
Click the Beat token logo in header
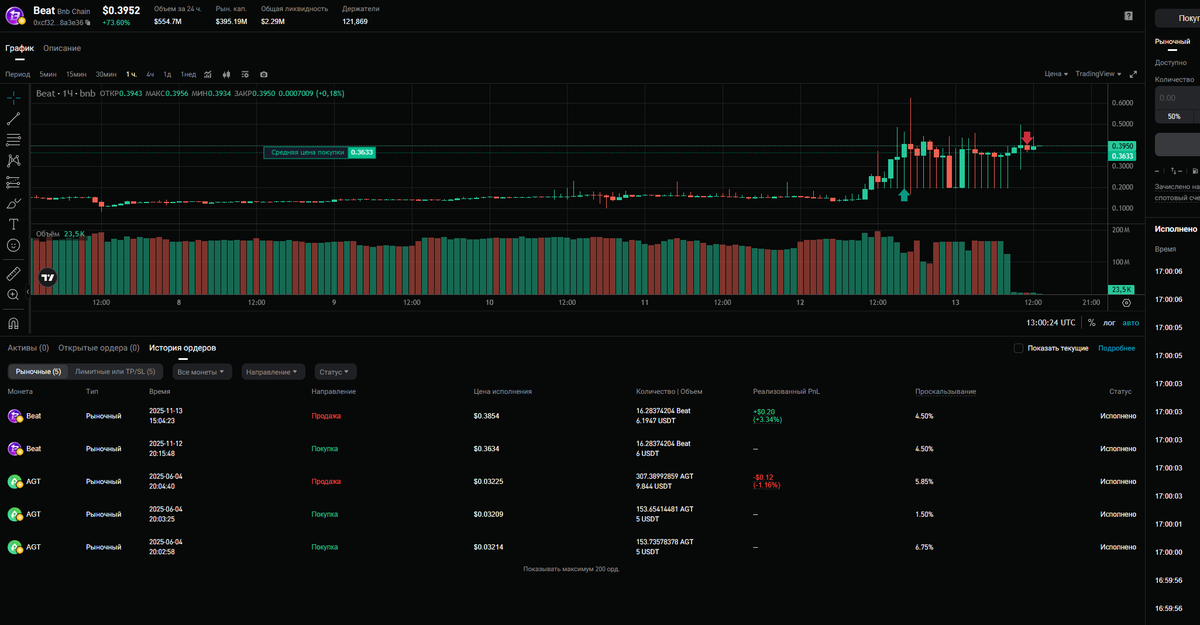click(x=15, y=14)
